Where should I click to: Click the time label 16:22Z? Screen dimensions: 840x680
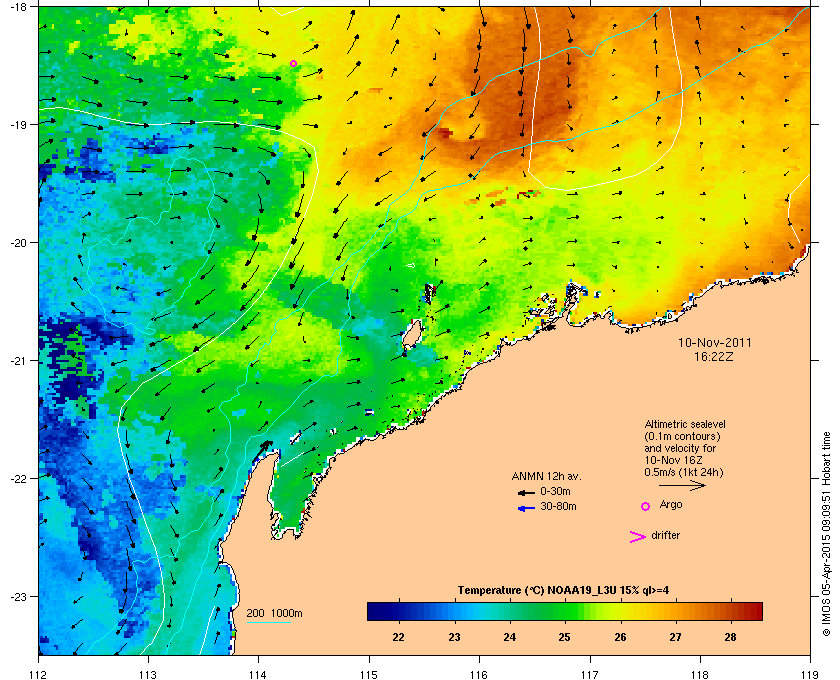pyautogui.click(x=714, y=356)
